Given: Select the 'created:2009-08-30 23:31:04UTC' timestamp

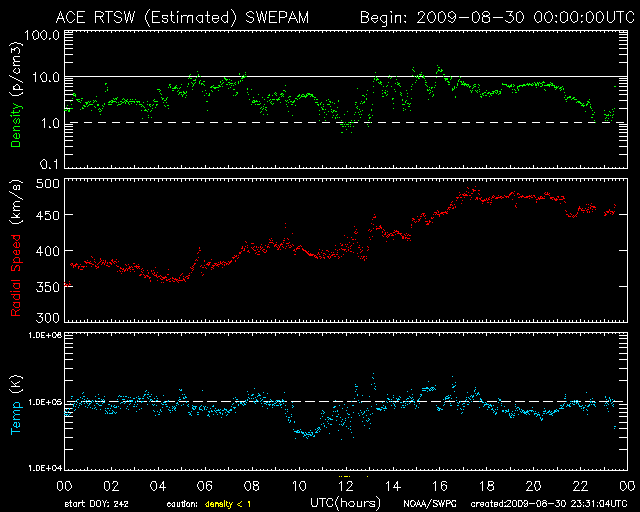Looking at the screenshot, I should coord(549,504).
